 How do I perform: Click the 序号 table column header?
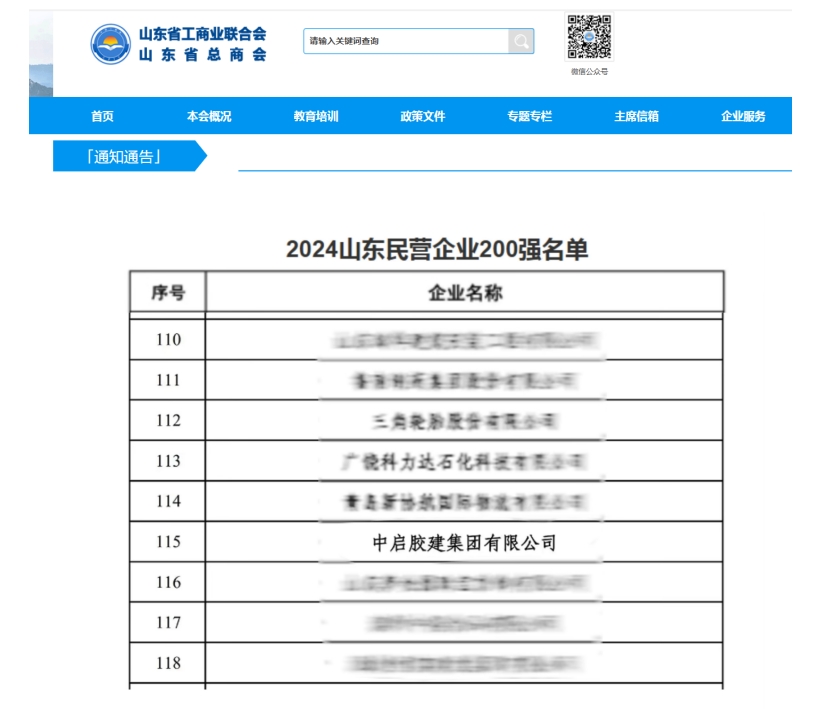click(168, 293)
